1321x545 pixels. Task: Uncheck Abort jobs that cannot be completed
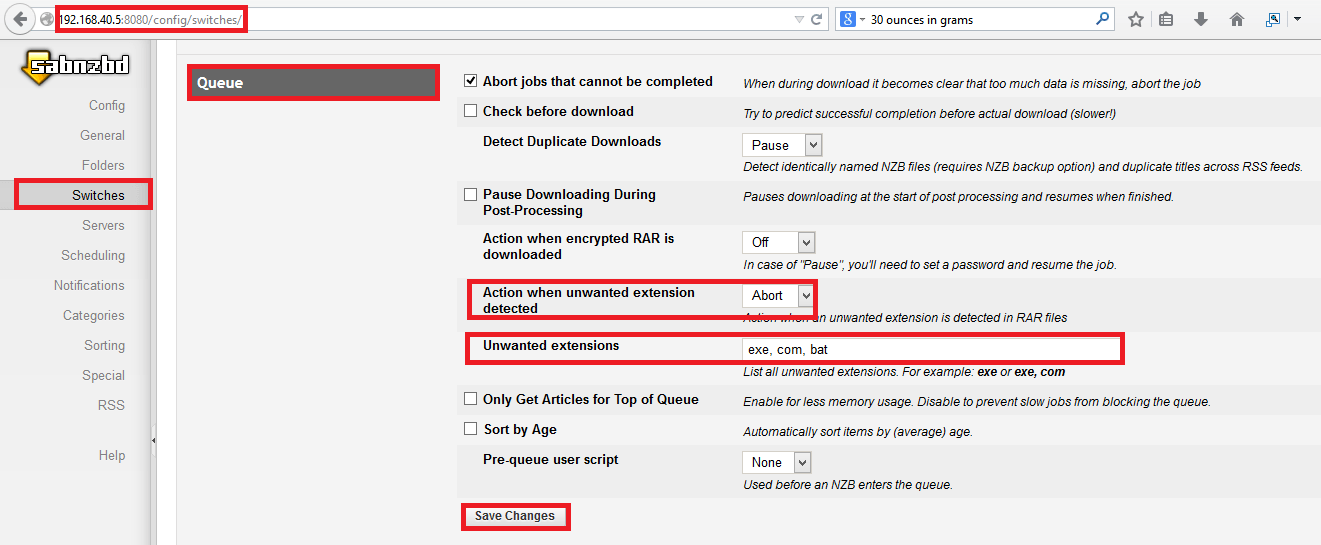pyautogui.click(x=471, y=81)
